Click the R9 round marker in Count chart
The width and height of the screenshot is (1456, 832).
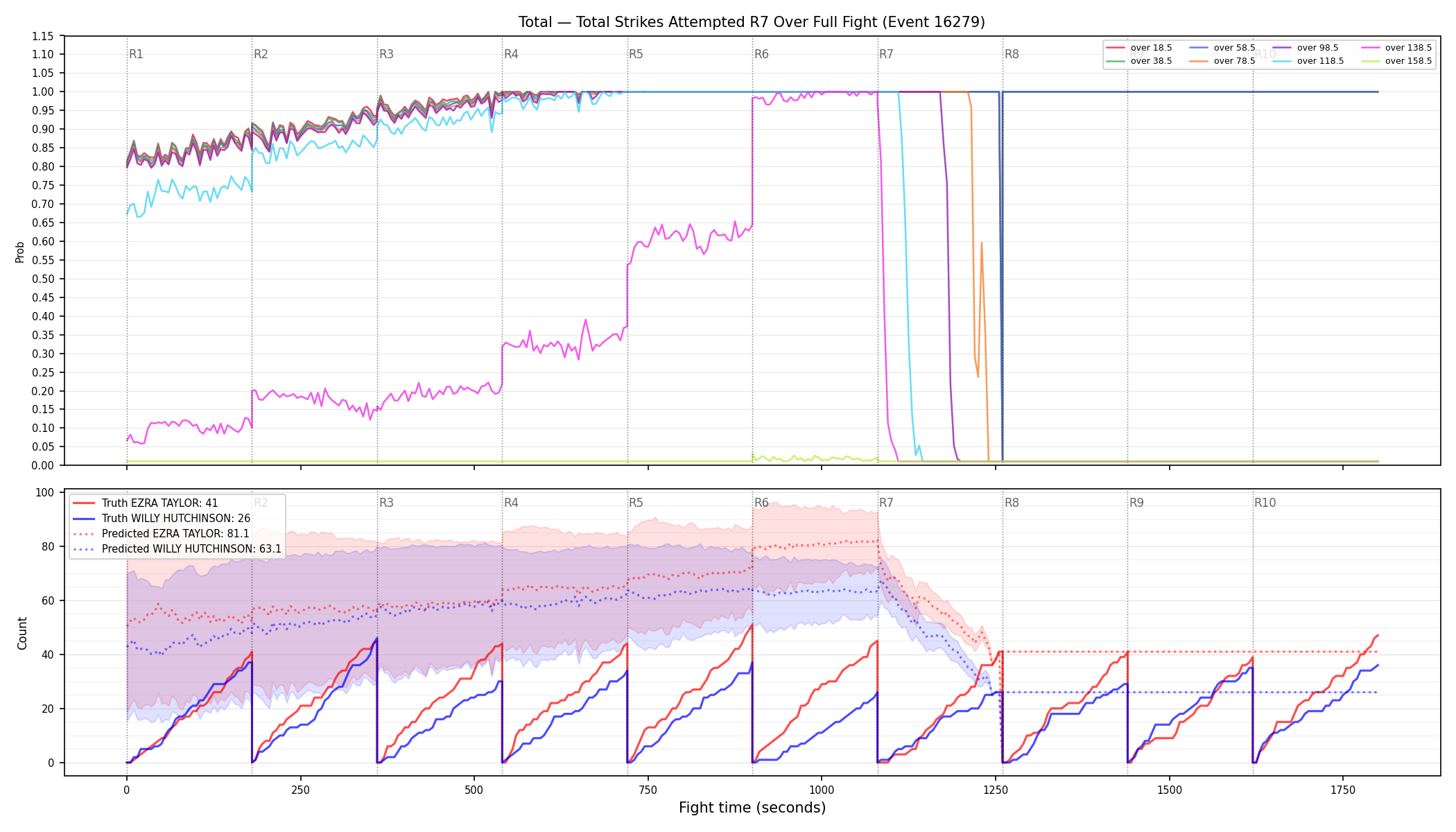click(1136, 503)
